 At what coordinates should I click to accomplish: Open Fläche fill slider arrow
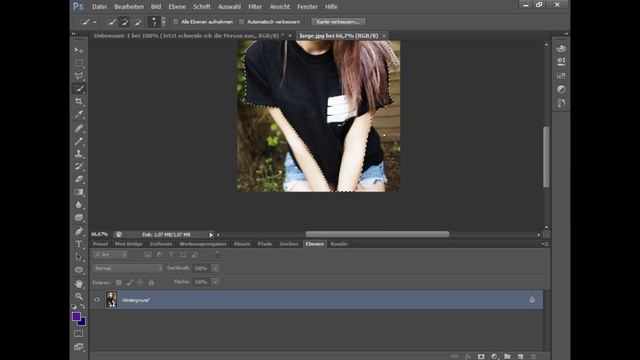[215, 282]
